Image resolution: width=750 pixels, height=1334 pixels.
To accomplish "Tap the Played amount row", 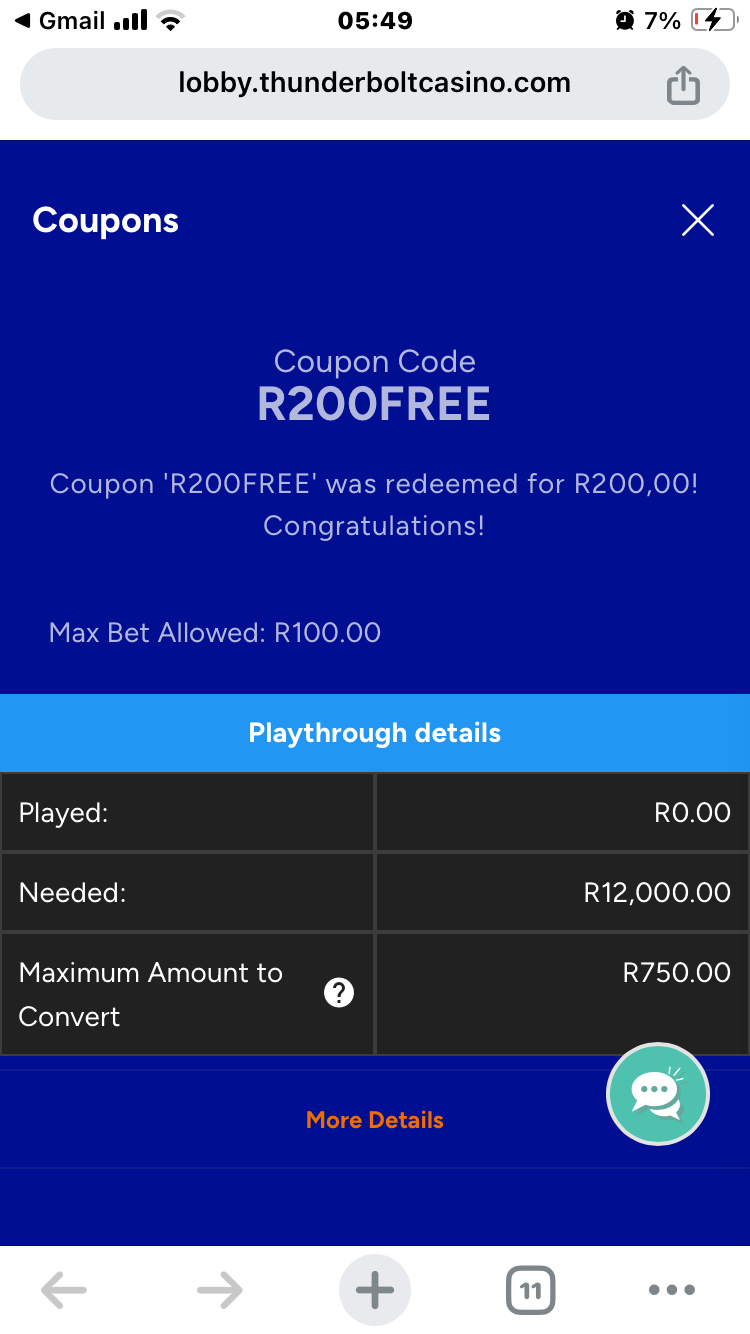I will [375, 812].
